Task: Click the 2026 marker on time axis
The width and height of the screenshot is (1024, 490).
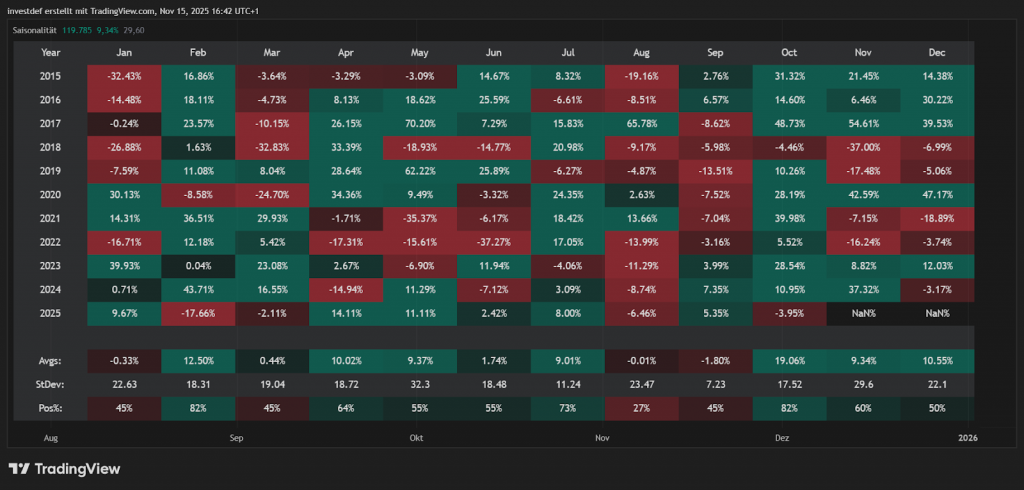Action: coord(967,438)
